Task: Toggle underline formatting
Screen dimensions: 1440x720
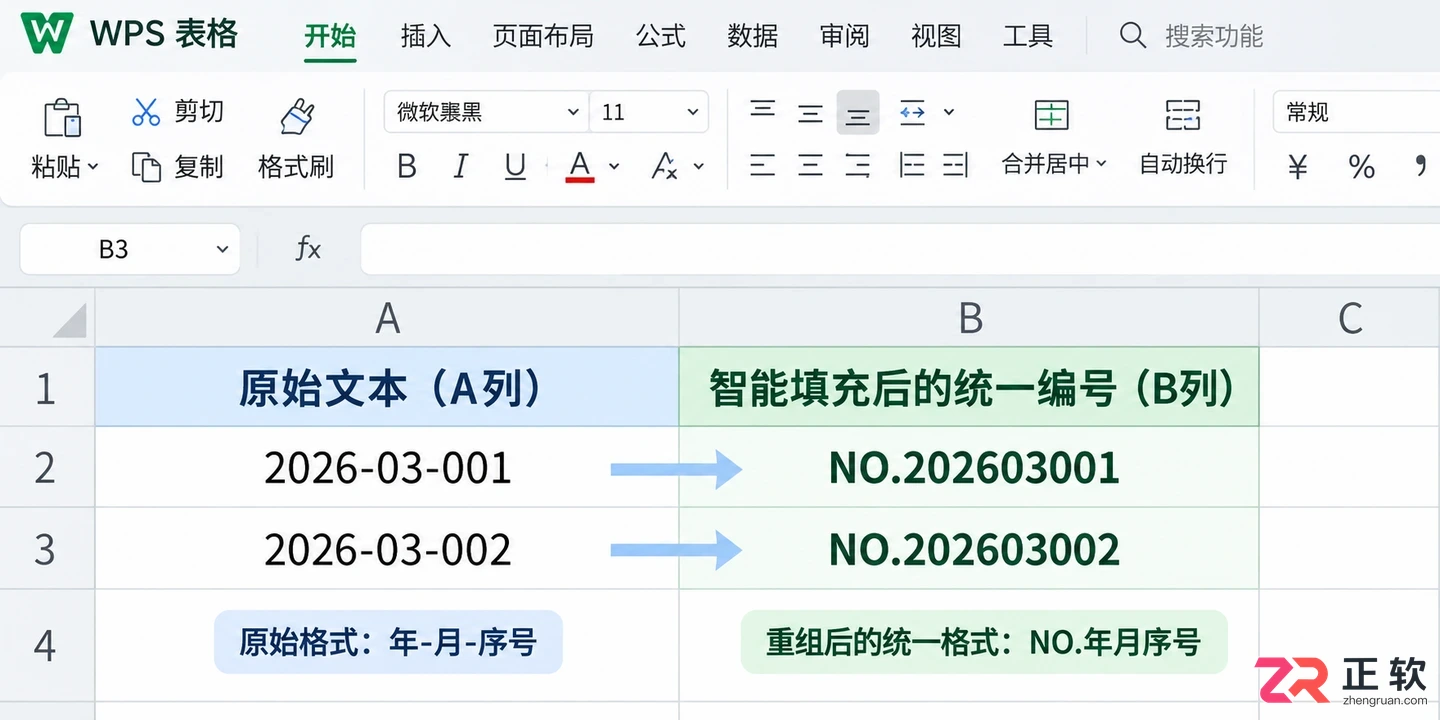Action: click(515, 167)
